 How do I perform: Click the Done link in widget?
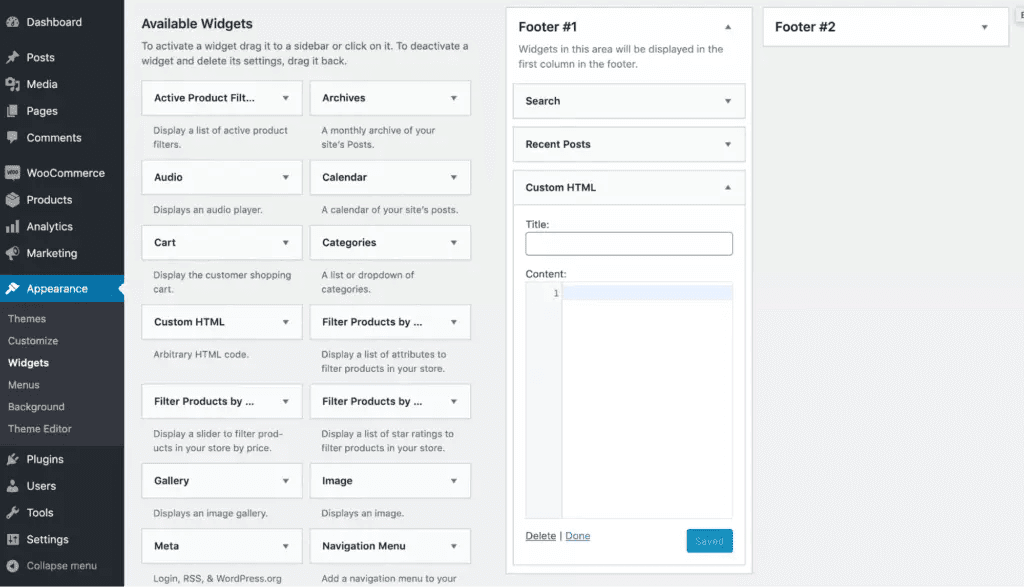[578, 536]
